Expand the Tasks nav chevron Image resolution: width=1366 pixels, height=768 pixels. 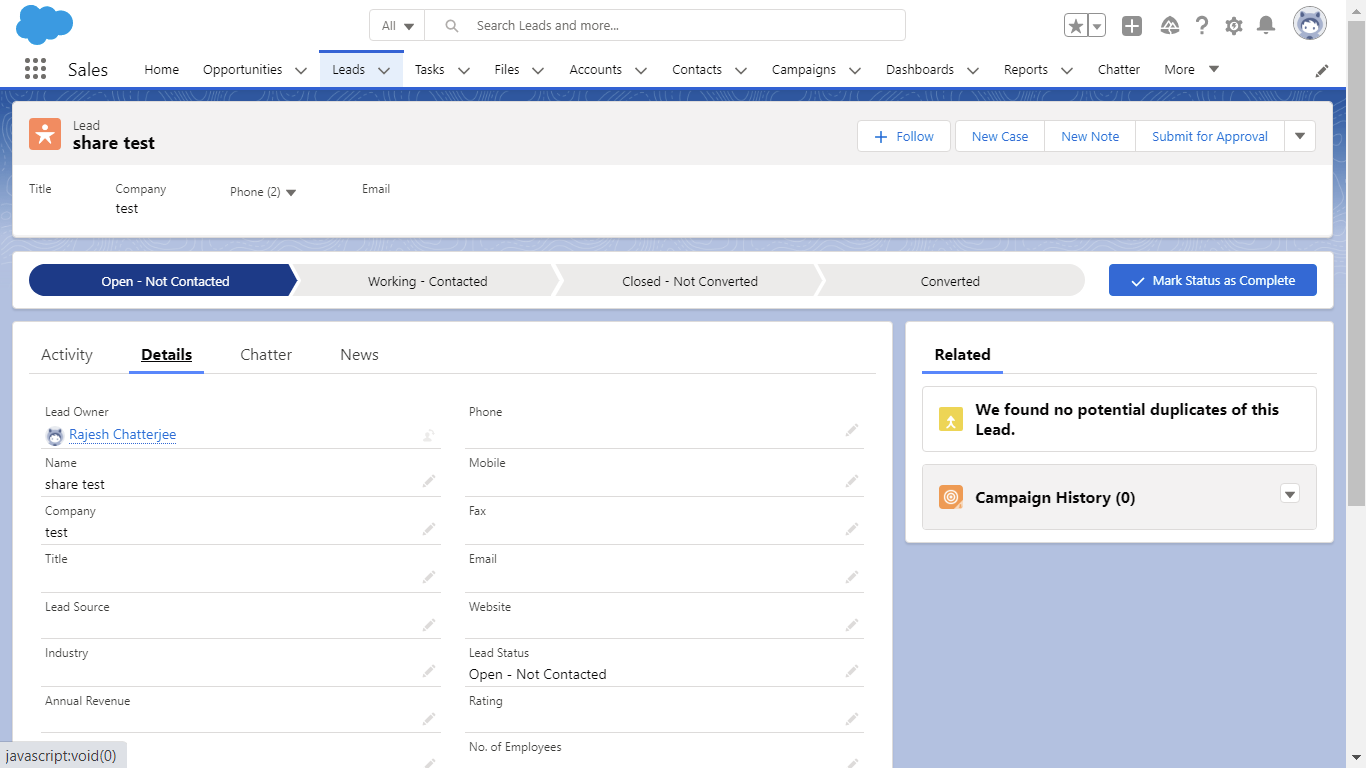click(x=464, y=70)
